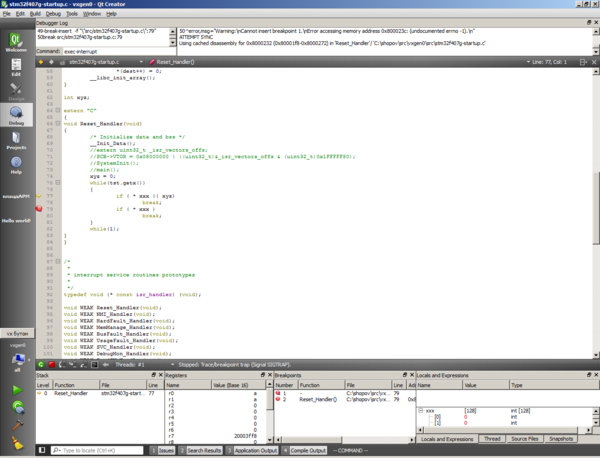Image resolution: width=600 pixels, height=458 pixels.
Task: Open the Debug menu
Action: [x=53, y=14]
